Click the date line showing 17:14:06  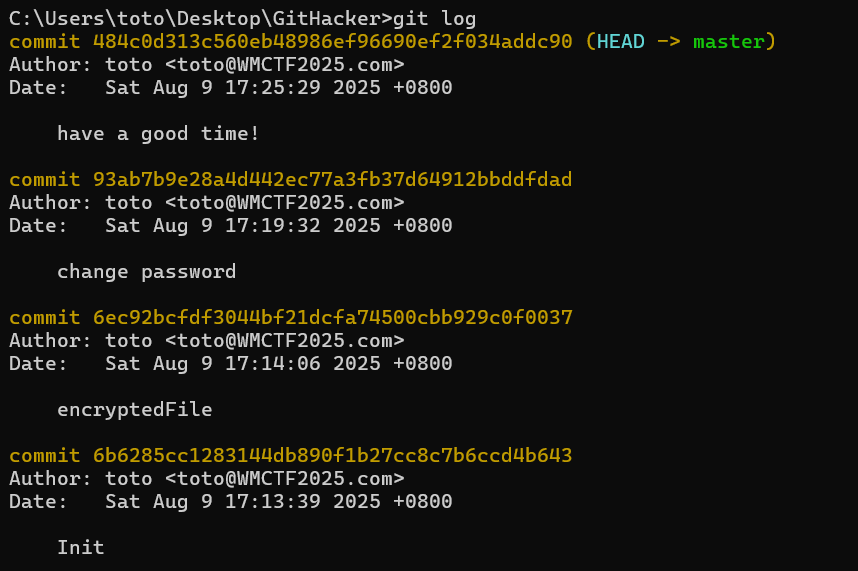click(230, 364)
